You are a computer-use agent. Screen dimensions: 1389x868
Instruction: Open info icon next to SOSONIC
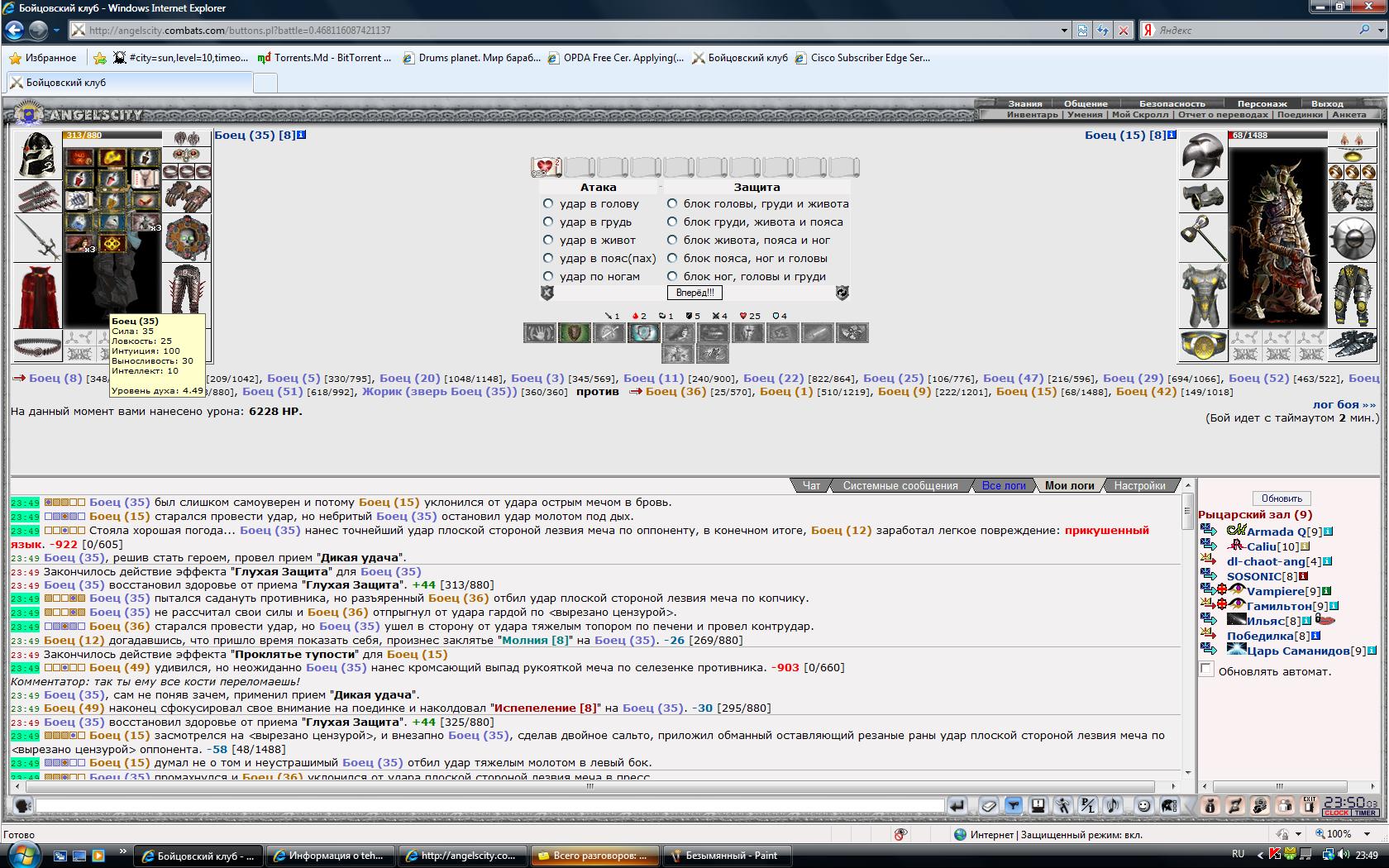(1303, 576)
